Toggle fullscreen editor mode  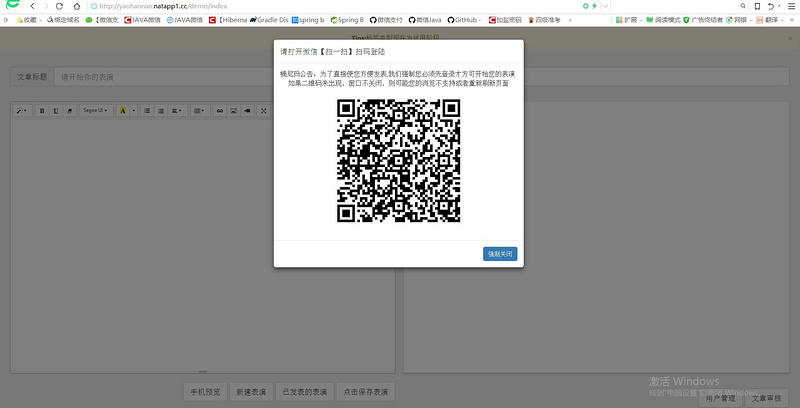coord(264,111)
